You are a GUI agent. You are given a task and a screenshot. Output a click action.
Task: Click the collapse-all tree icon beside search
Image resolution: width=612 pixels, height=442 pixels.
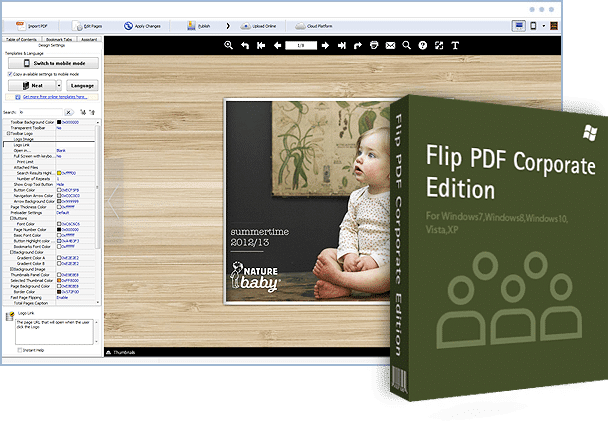click(92, 112)
